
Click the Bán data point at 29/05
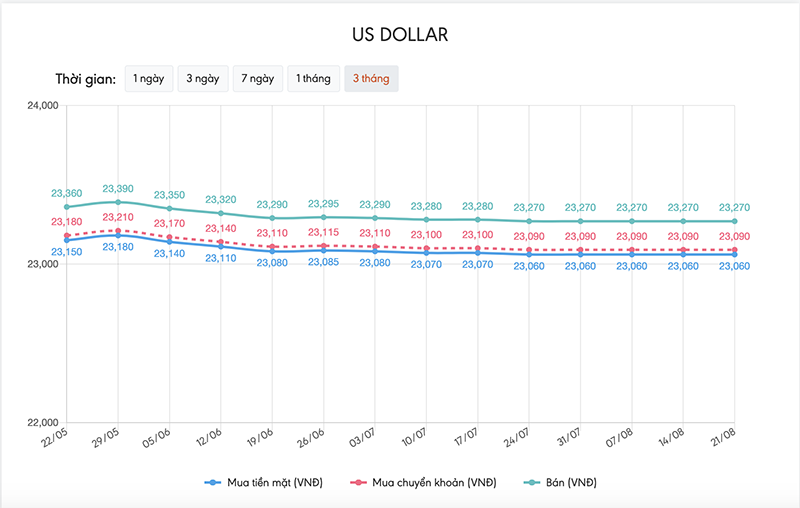(118, 202)
